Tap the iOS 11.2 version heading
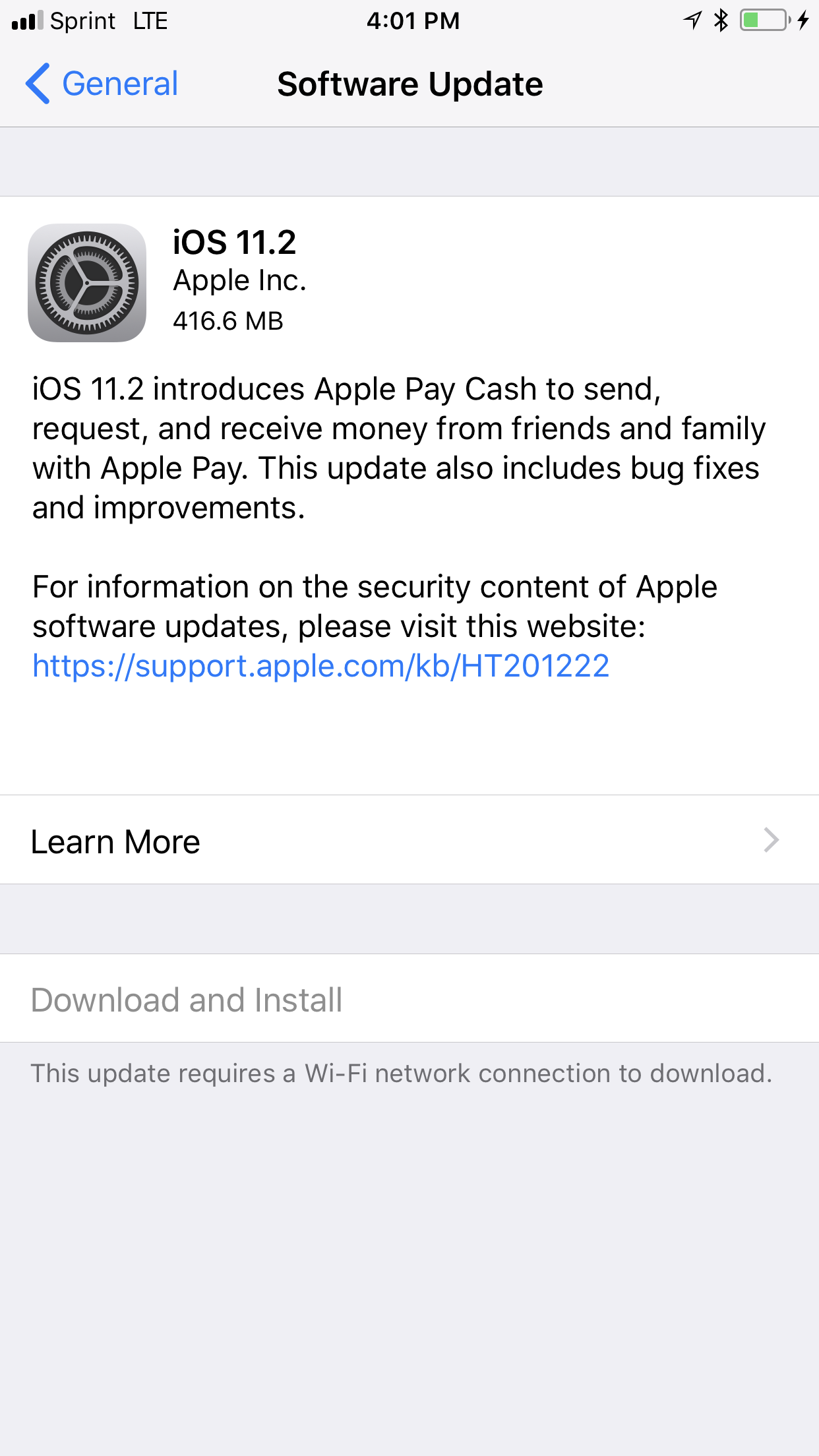 pyautogui.click(x=234, y=242)
